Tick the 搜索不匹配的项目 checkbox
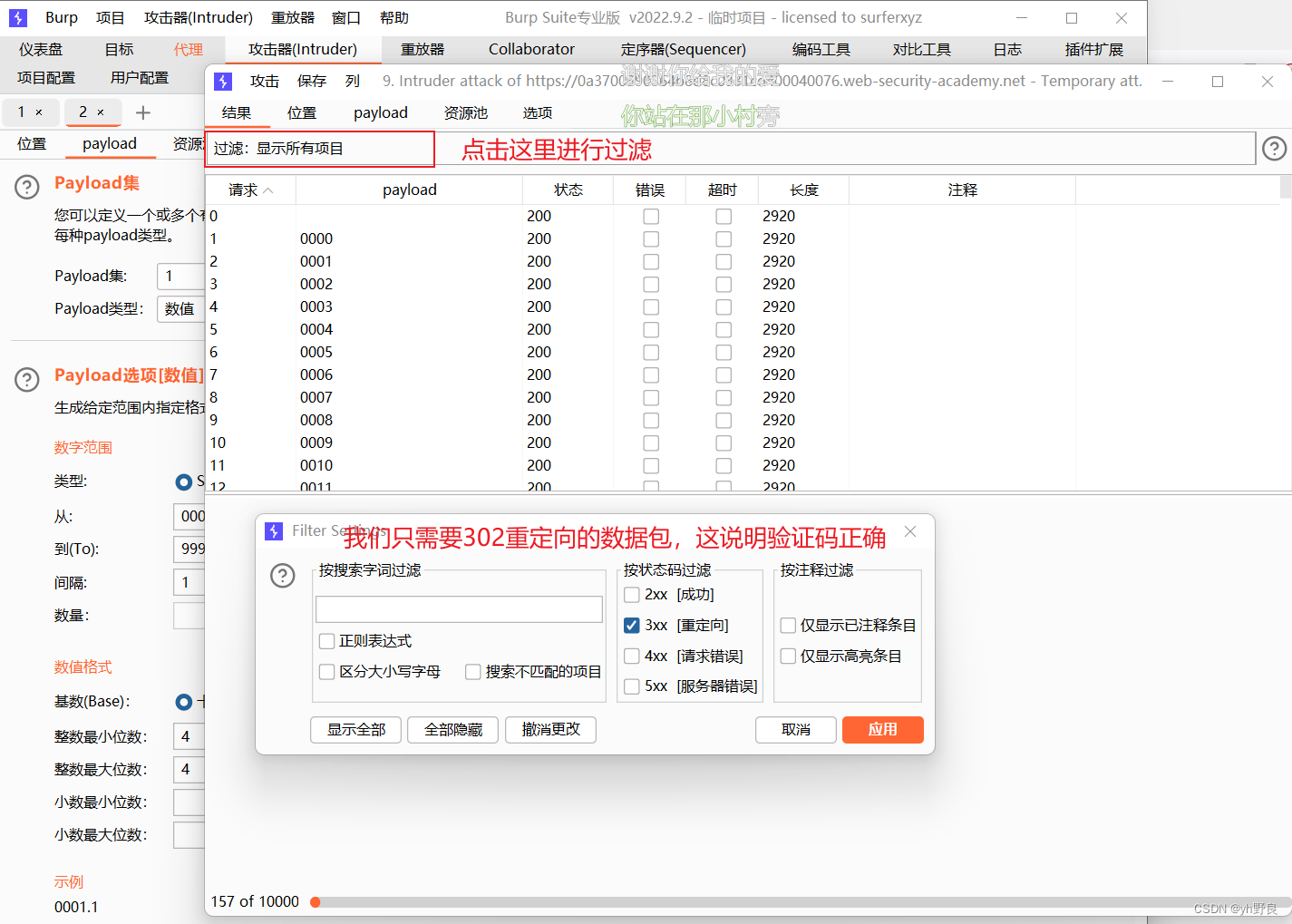Image resolution: width=1292 pixels, height=924 pixels. point(473,672)
